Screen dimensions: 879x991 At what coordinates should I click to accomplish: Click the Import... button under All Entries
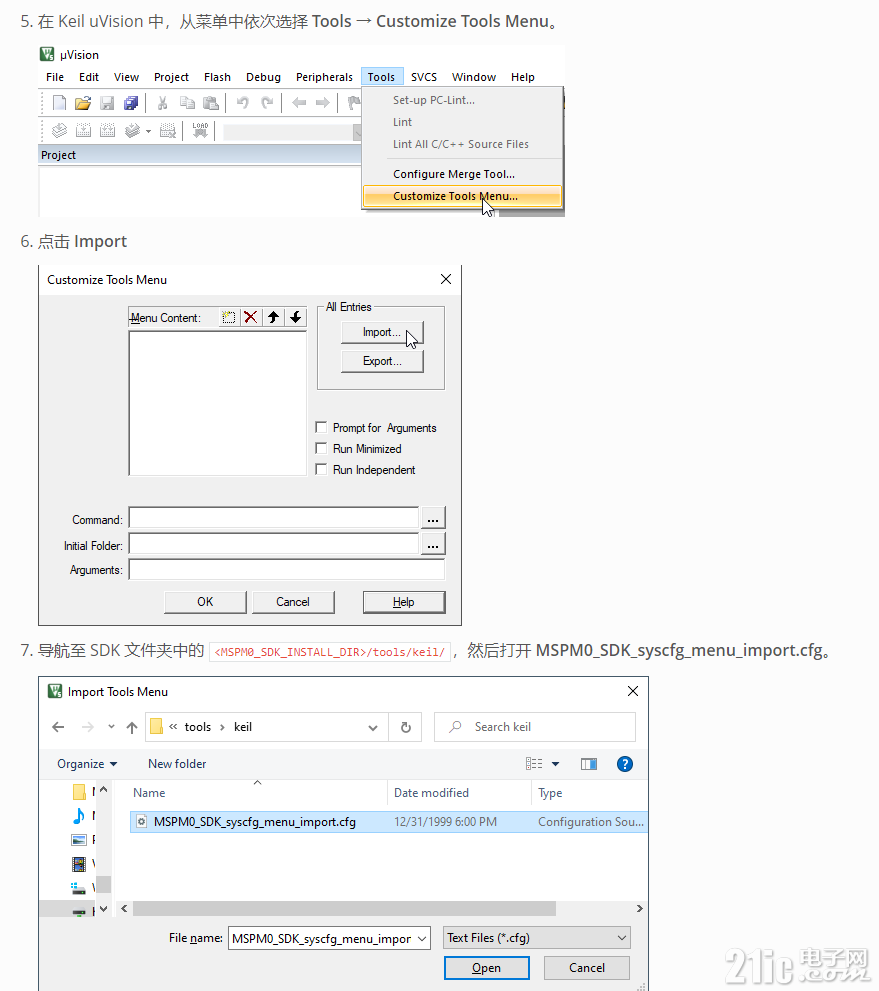[x=382, y=332]
